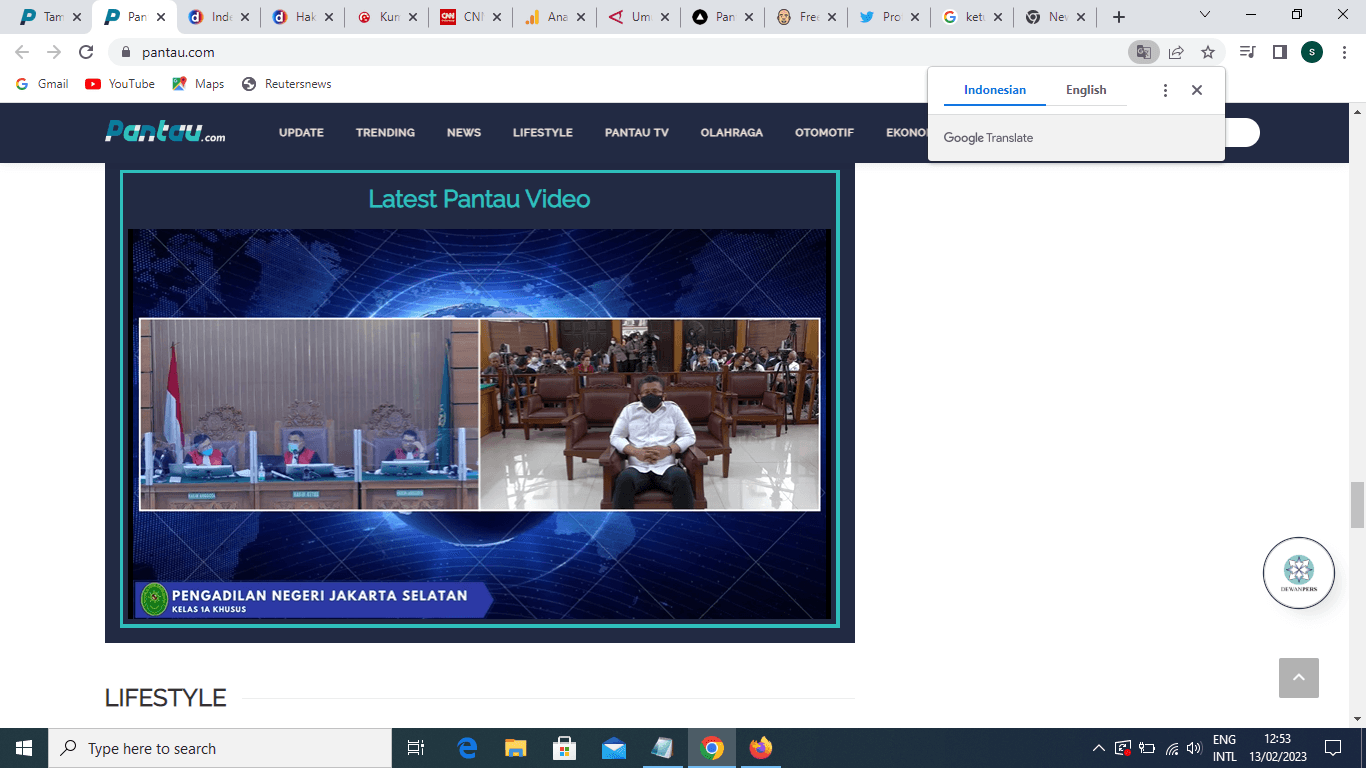Click the Pantau.com logo
The height and width of the screenshot is (768, 1366).
click(165, 132)
